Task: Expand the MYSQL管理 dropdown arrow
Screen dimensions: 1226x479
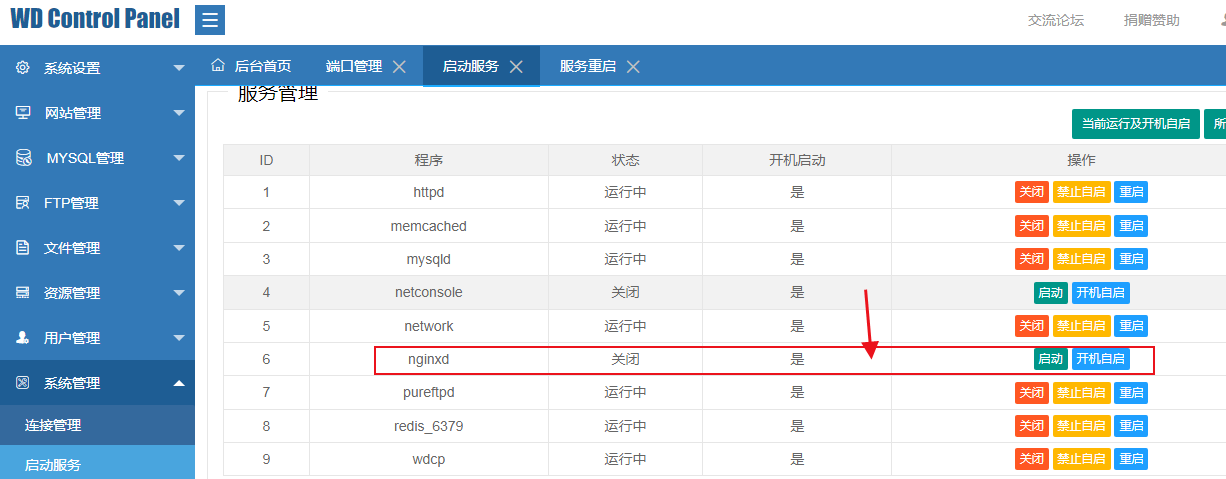Action: point(179,158)
